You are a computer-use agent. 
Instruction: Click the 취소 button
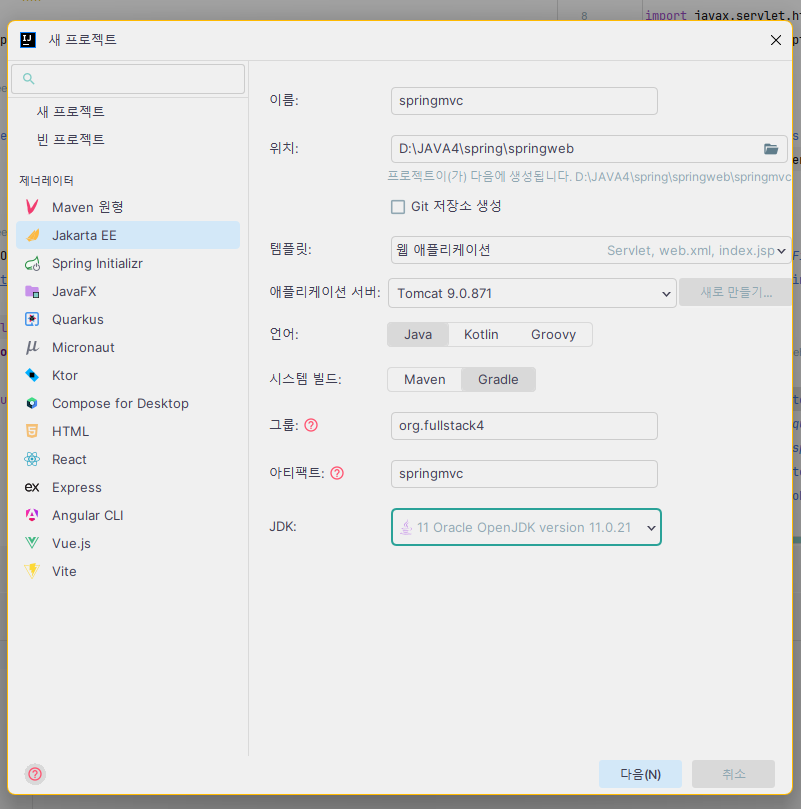[x=733, y=774]
